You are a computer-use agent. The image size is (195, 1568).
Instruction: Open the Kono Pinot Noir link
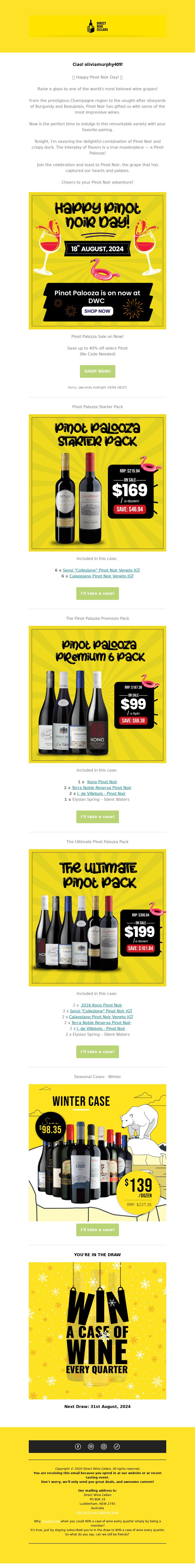pyautogui.click(x=102, y=782)
